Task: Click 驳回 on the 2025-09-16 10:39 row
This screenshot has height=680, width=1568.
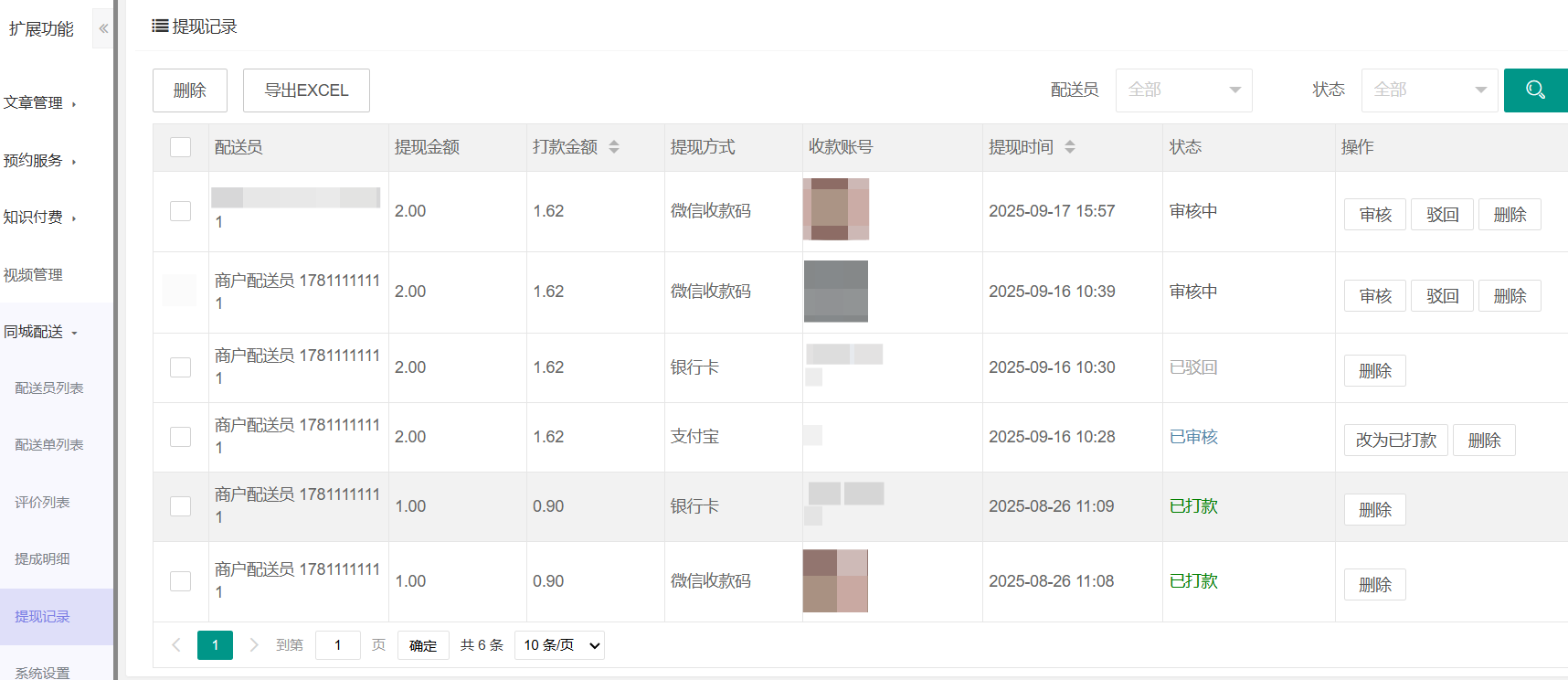Action: pos(1442,296)
